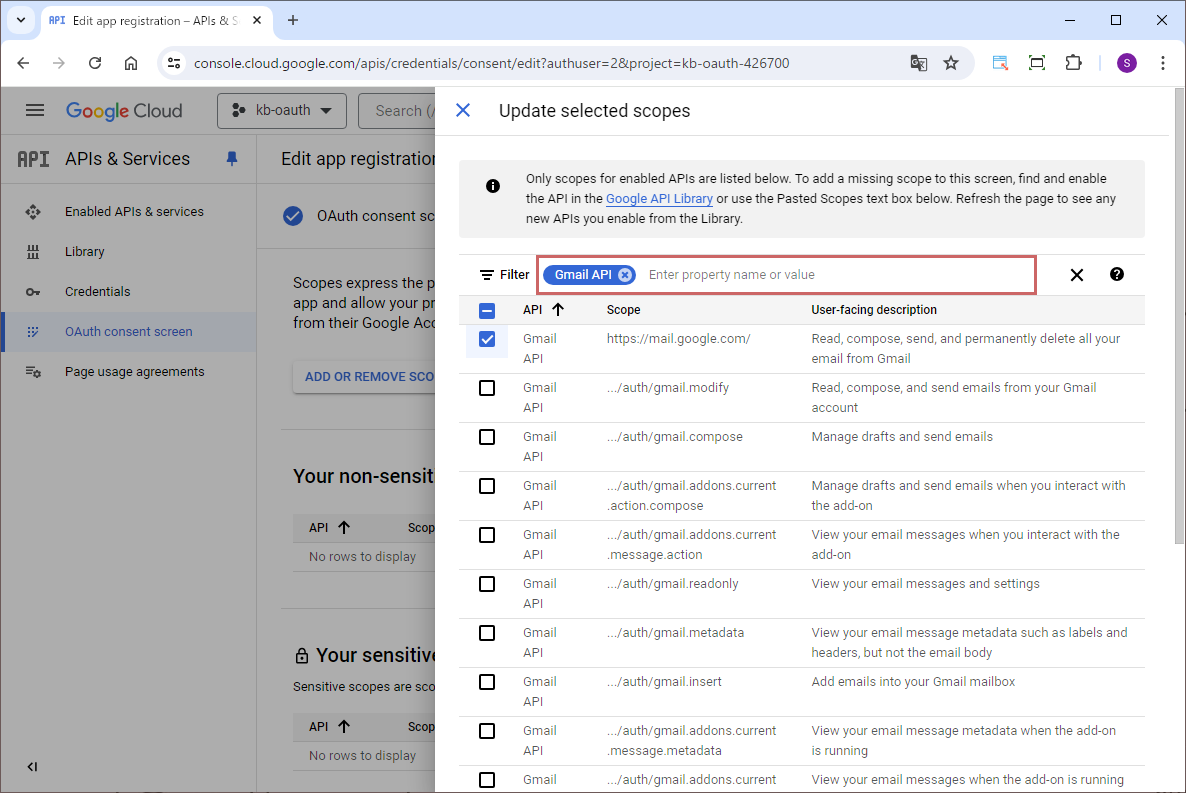
Task: Clear all filters with the X icon
Action: (1076, 275)
